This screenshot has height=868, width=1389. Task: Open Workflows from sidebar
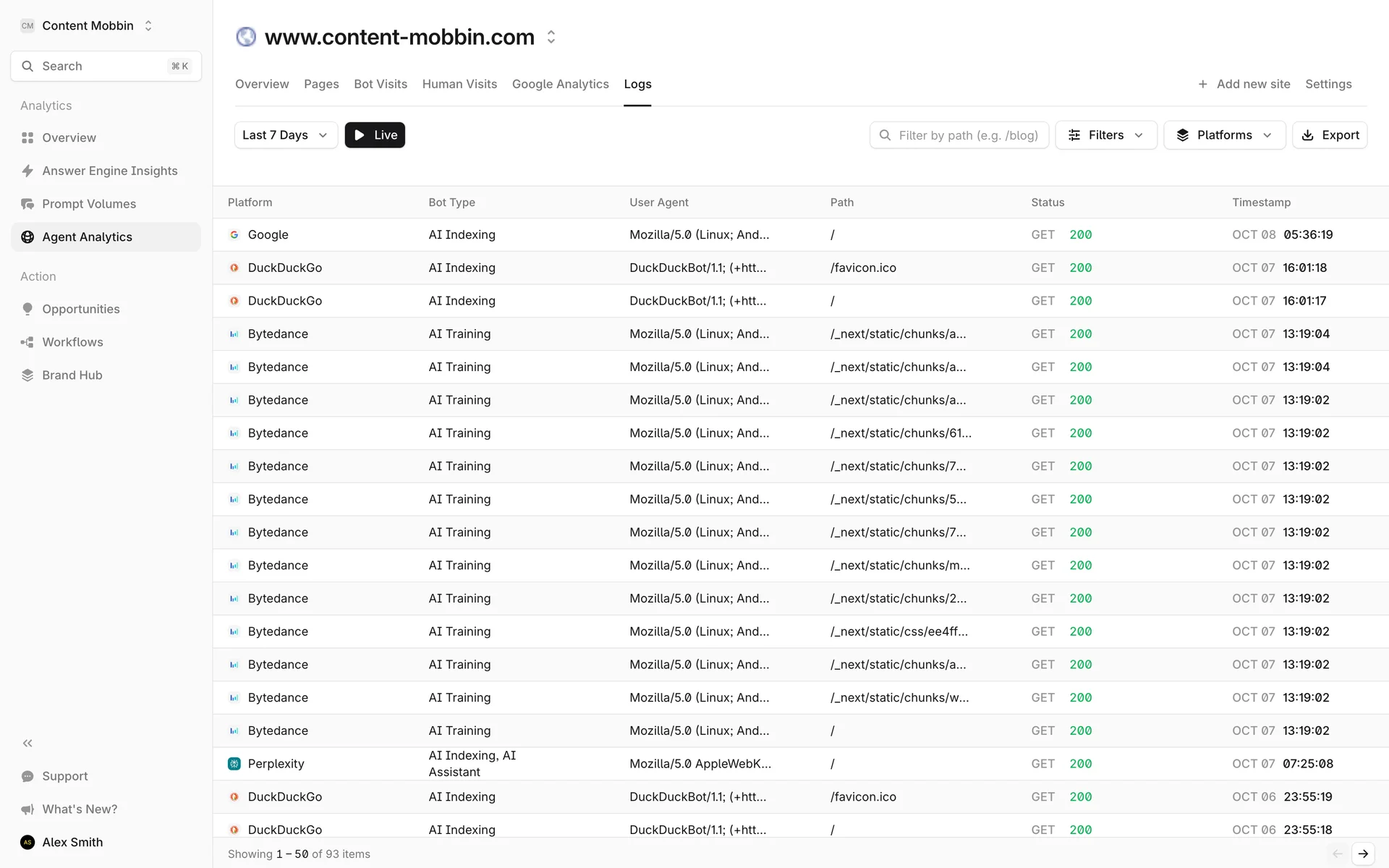(72, 342)
